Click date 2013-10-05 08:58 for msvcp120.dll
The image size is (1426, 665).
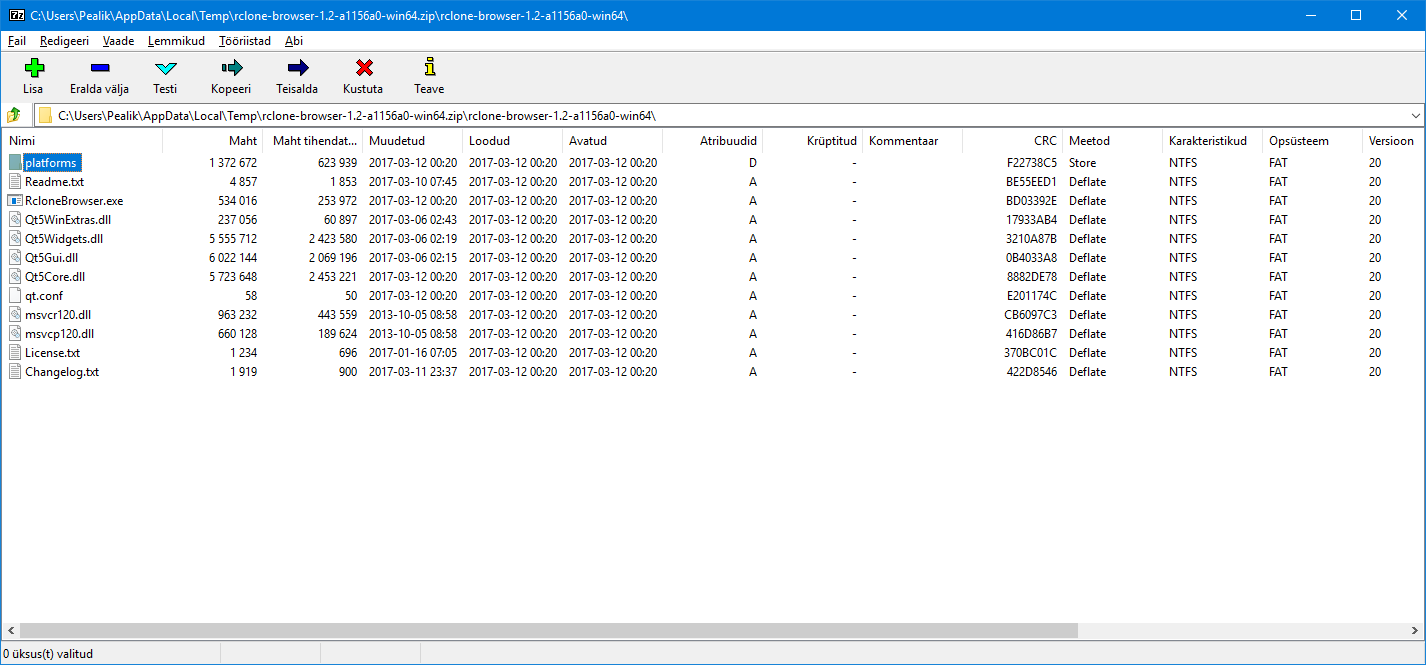coord(413,333)
